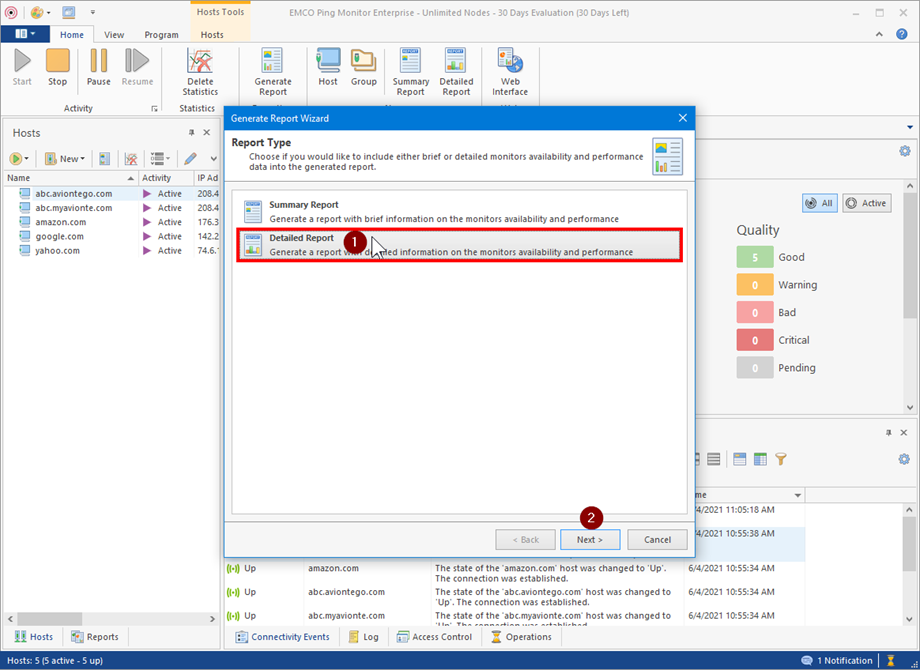Screen dimensions: 920x670
Task: Click Next in the Generate Report Wizard
Action: click(x=590, y=540)
